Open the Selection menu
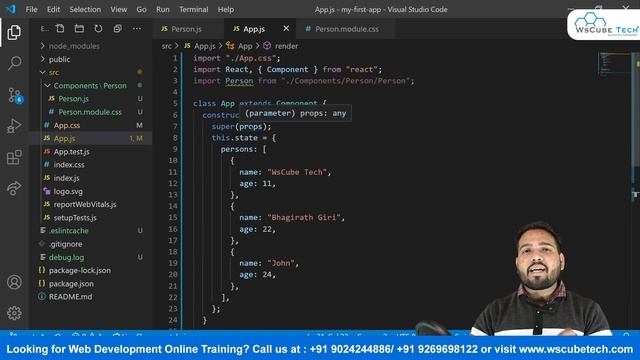The image size is (640, 360). point(85,9)
